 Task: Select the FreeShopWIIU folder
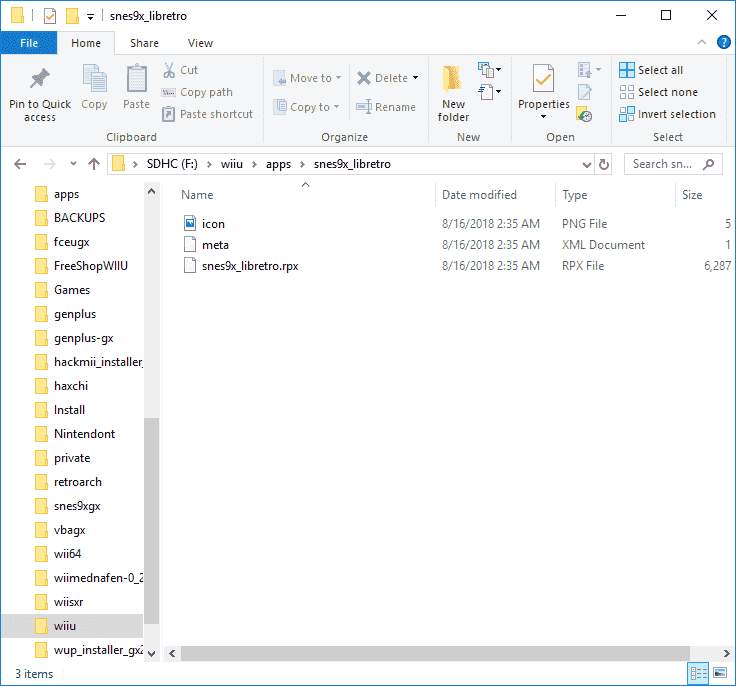tap(90, 266)
